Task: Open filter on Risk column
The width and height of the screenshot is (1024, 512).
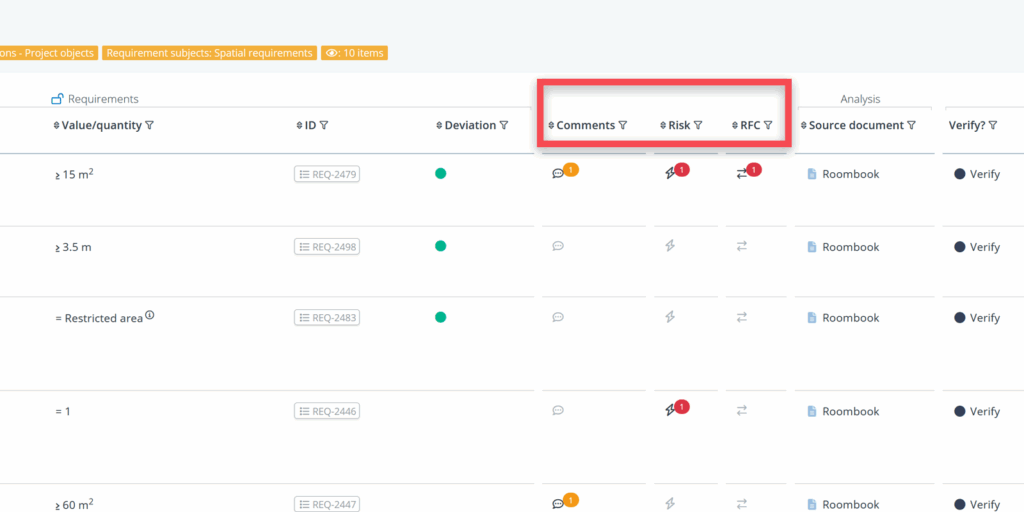Action: pos(698,126)
